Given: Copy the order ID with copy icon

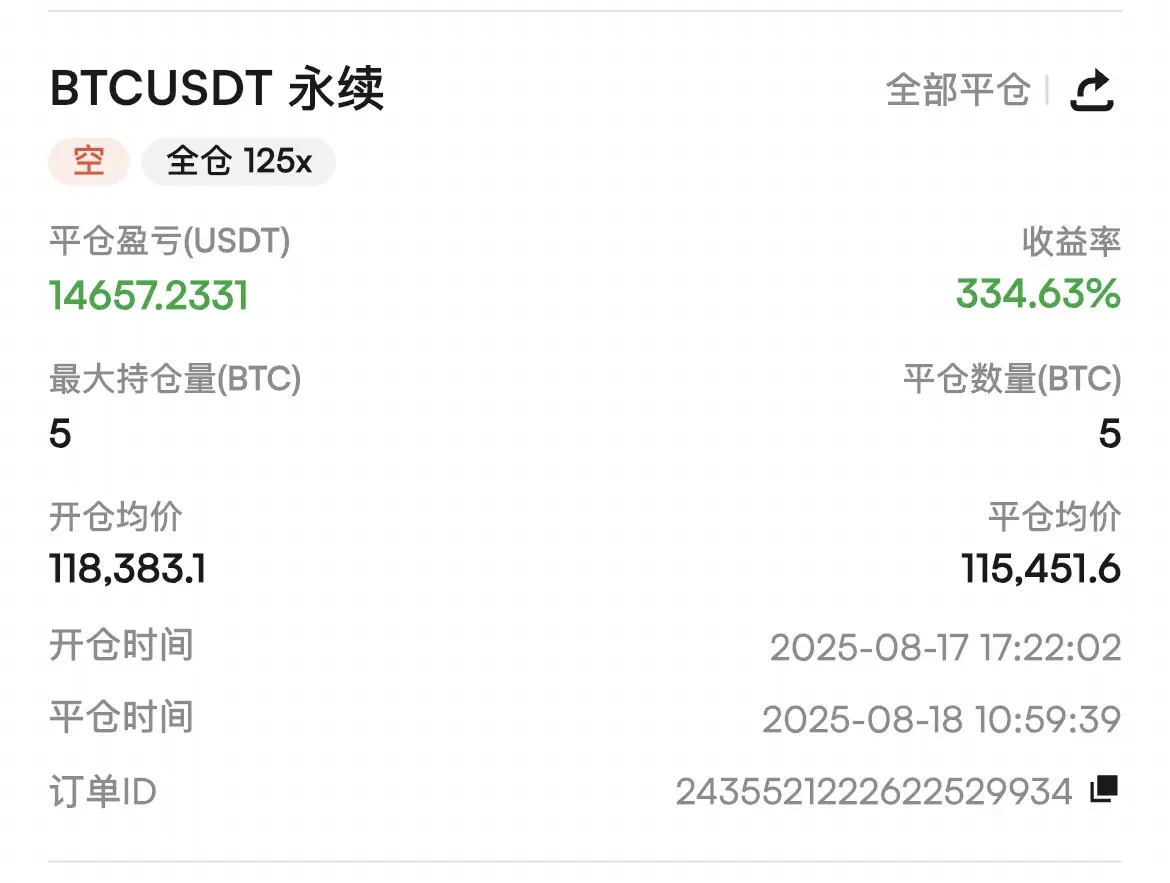Looking at the screenshot, I should tap(1104, 790).
